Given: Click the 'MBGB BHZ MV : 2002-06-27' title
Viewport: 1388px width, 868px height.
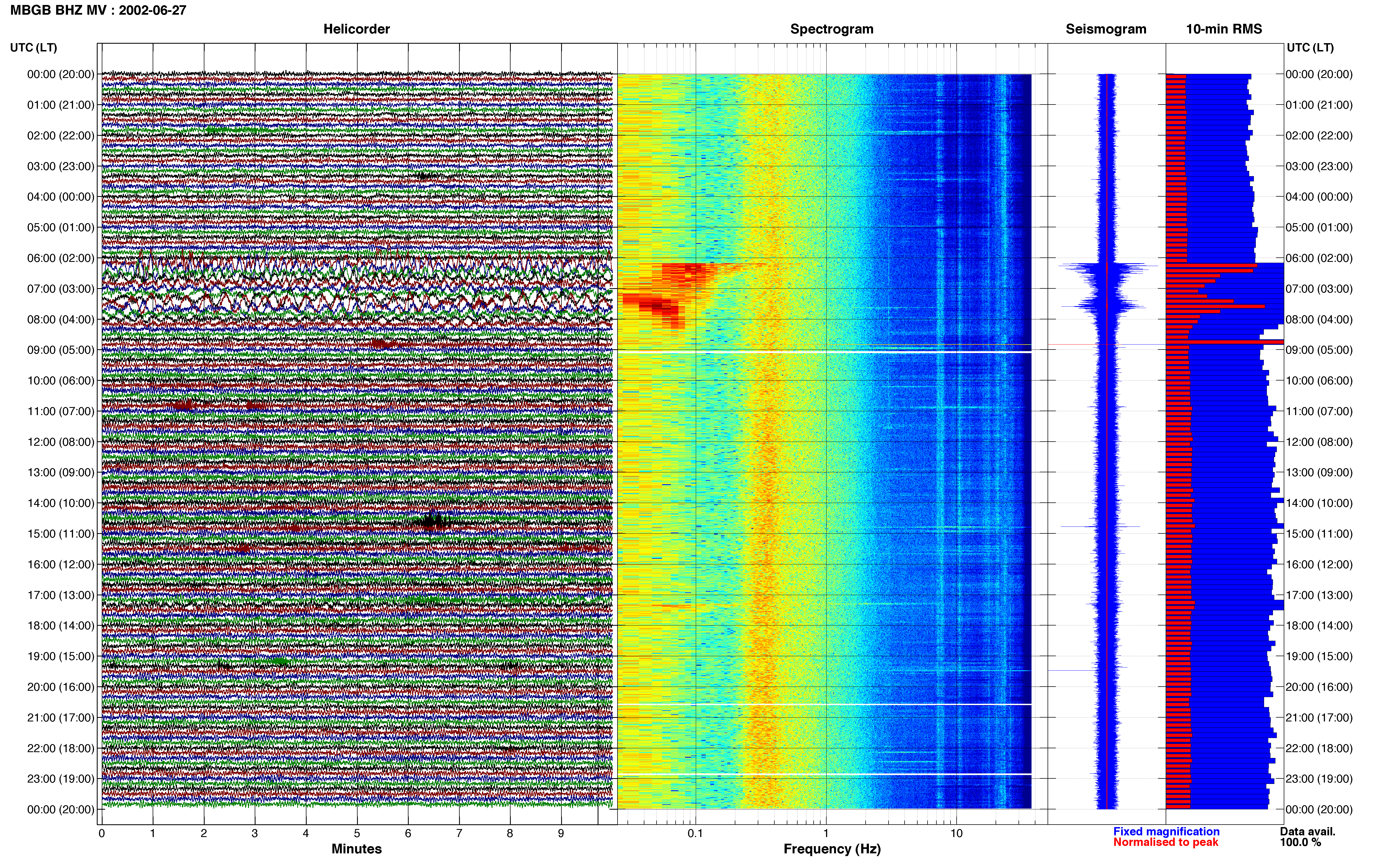Looking at the screenshot, I should [x=98, y=10].
